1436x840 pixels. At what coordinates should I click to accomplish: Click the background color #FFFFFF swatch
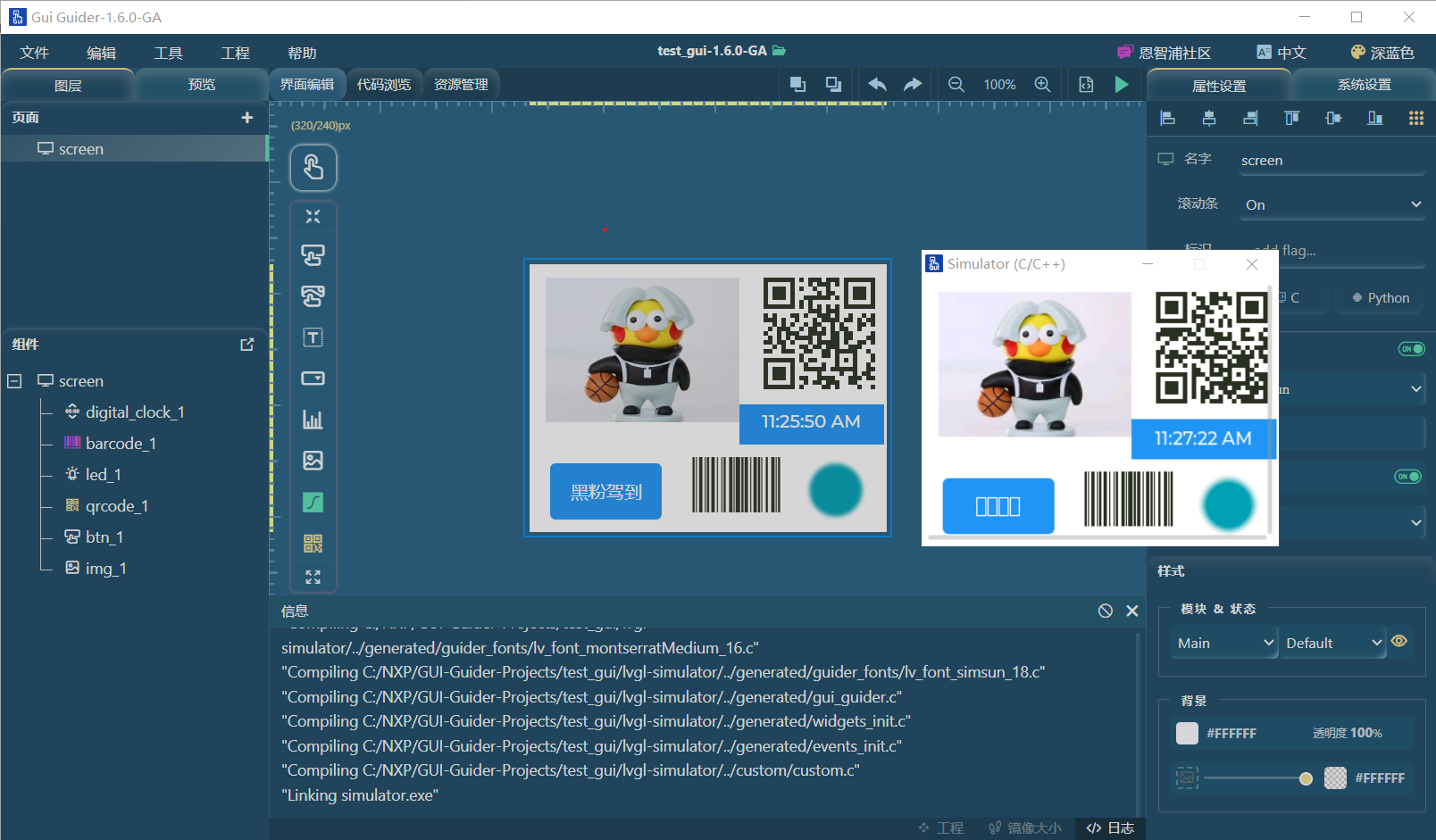point(1187,733)
